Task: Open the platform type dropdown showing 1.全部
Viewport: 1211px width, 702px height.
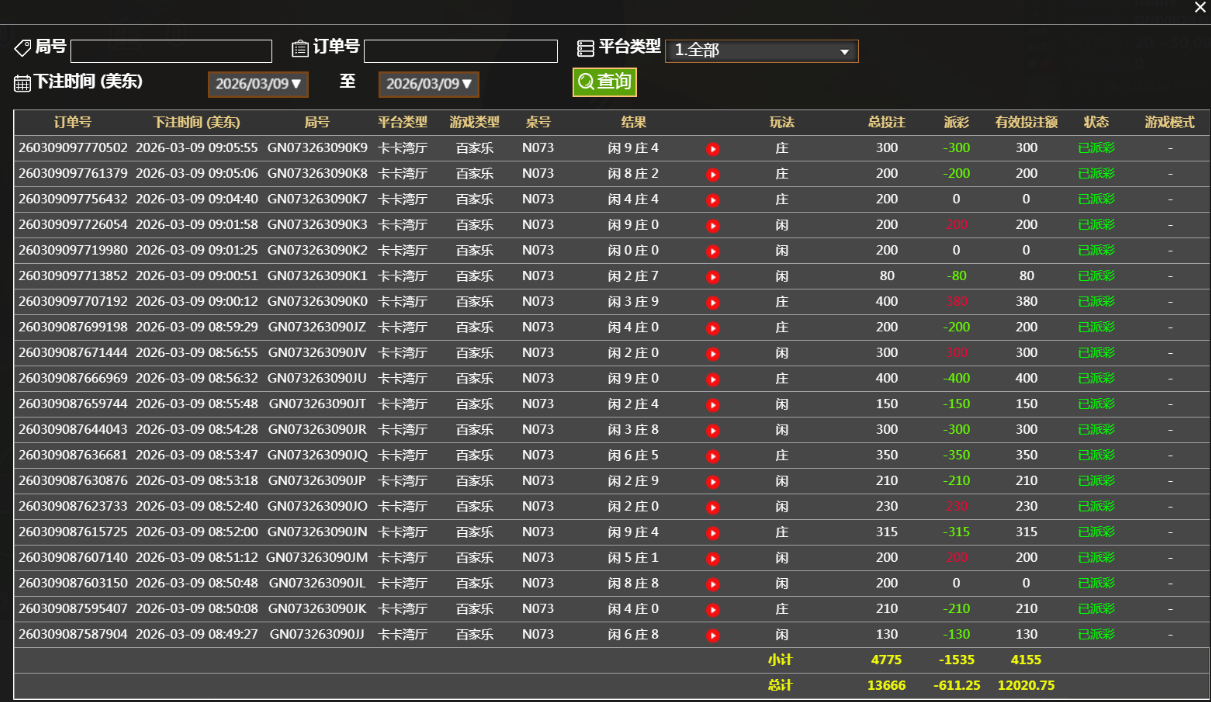Action: click(761, 50)
